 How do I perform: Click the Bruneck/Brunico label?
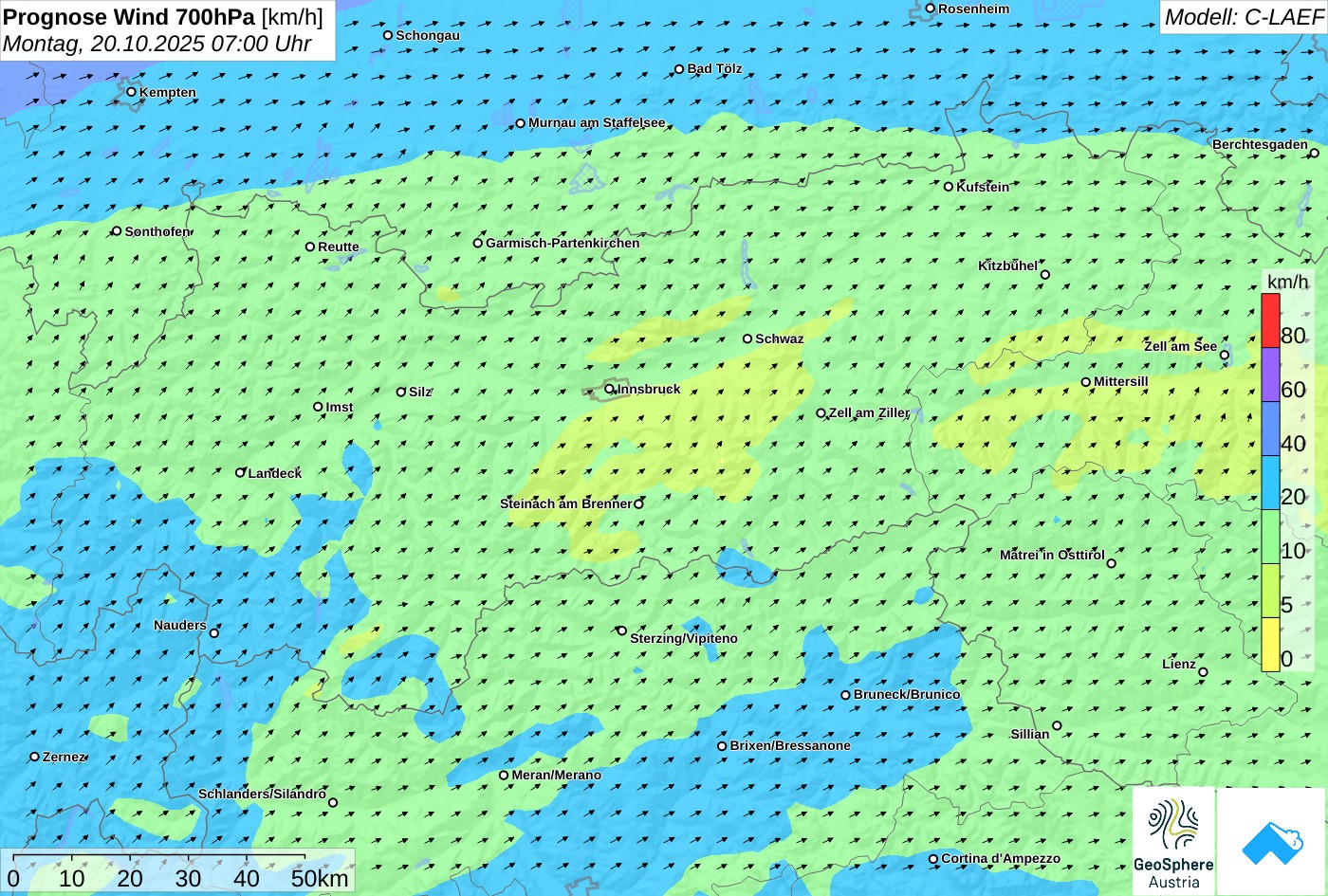click(x=907, y=694)
